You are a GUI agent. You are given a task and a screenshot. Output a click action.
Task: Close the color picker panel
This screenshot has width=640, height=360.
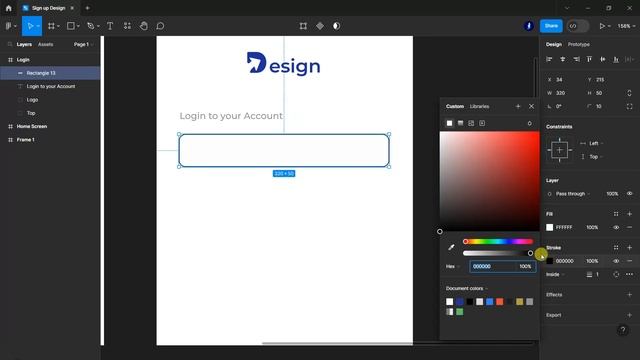point(531,106)
